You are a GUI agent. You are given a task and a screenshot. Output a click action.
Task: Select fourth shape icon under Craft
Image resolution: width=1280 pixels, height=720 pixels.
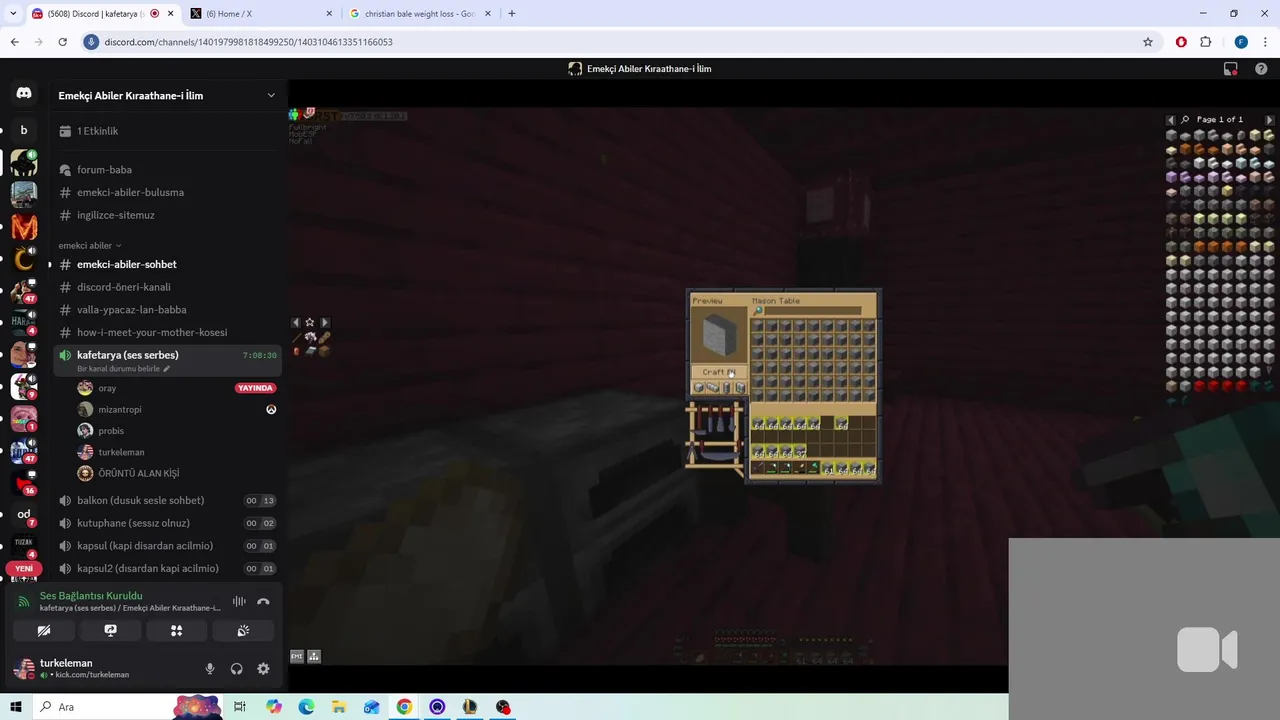point(740,388)
